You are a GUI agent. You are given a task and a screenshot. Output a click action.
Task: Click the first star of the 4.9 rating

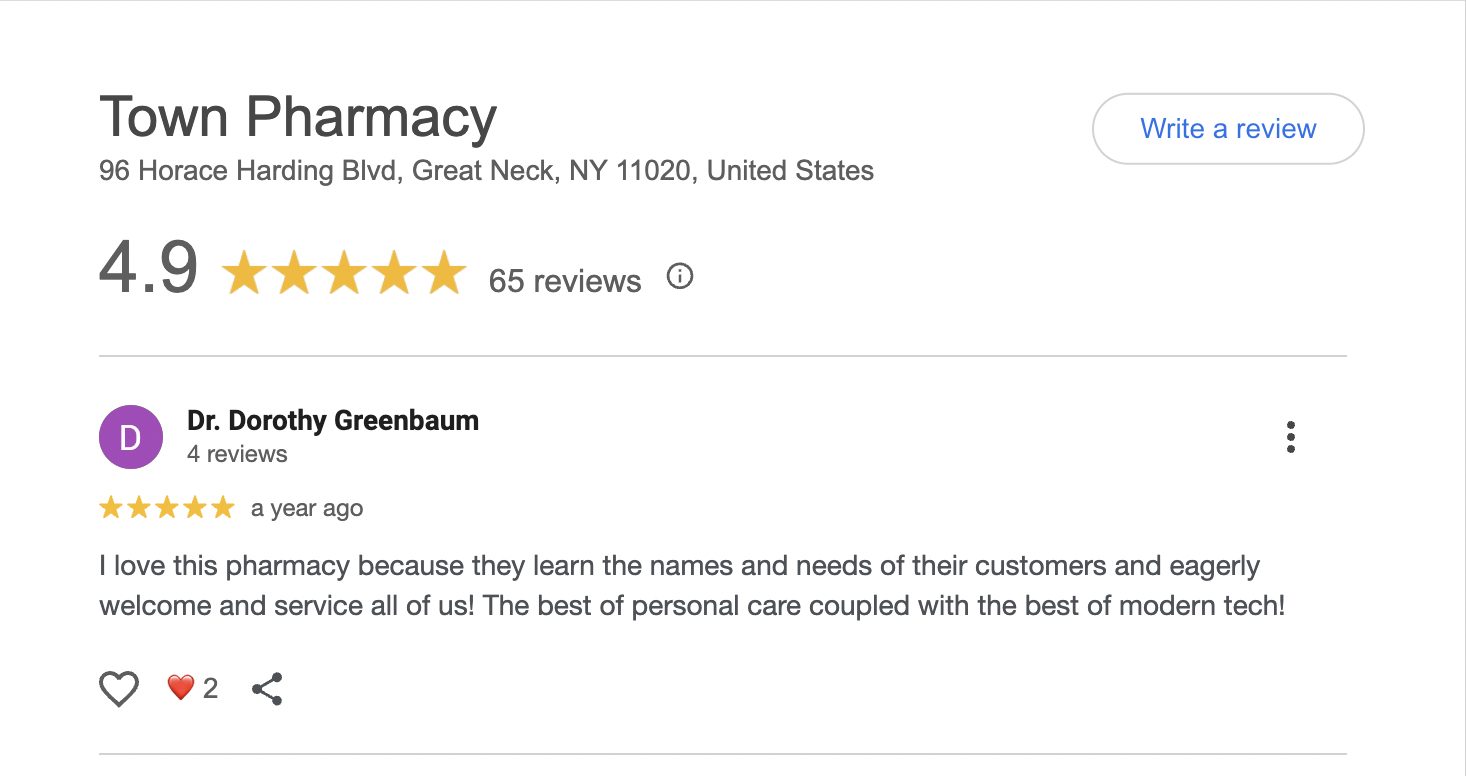(244, 274)
